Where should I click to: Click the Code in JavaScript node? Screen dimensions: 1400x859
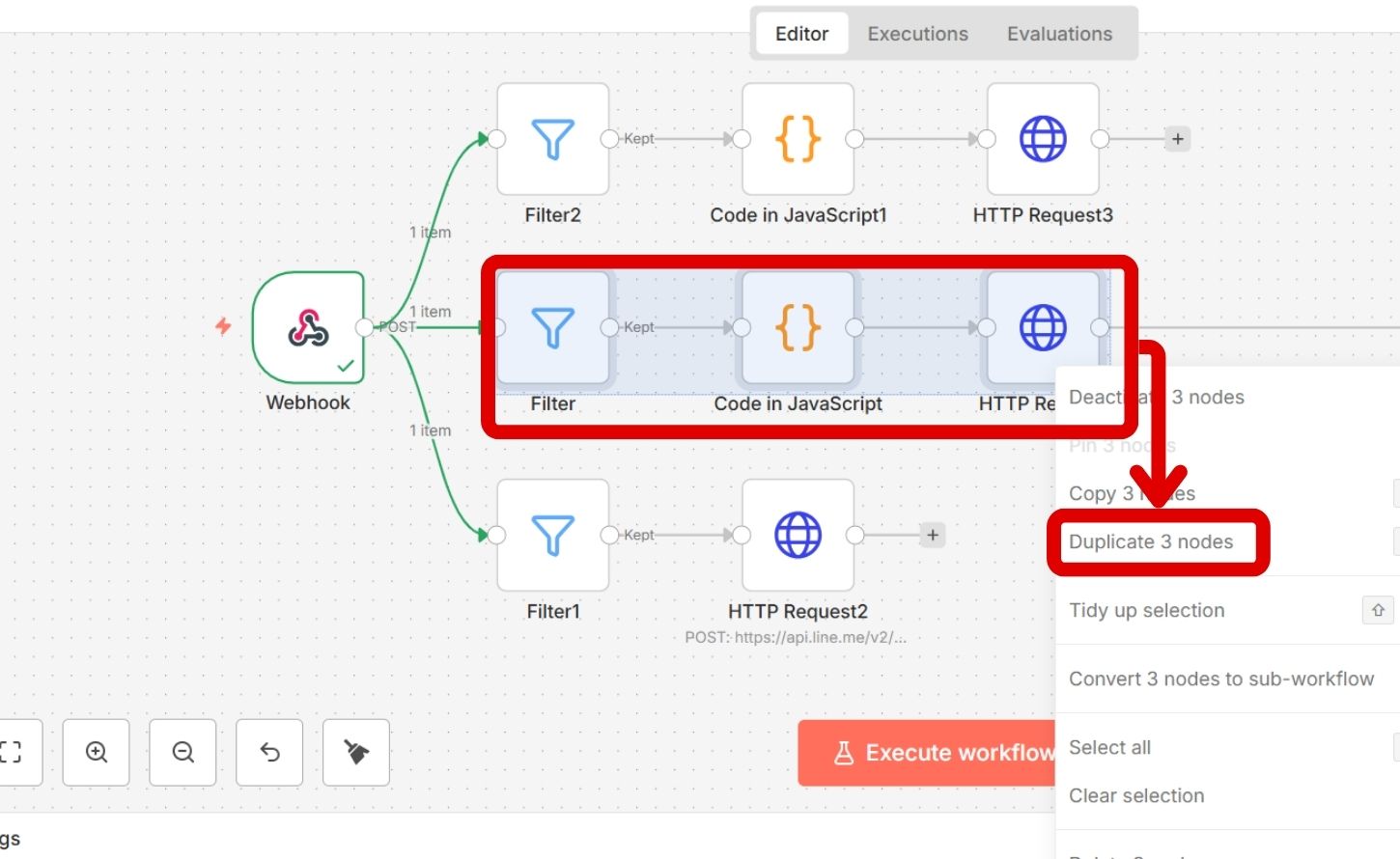point(798,328)
